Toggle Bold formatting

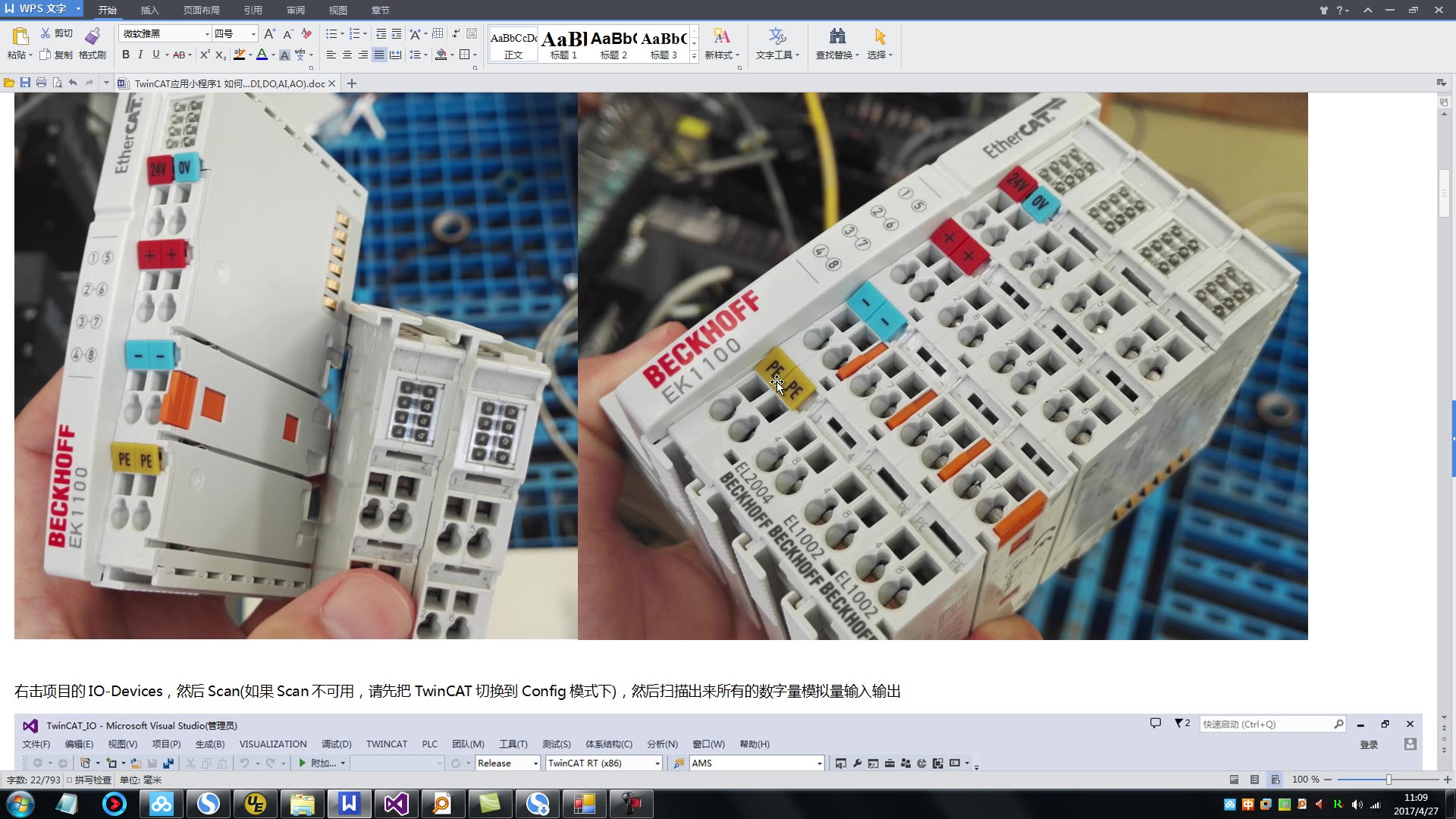point(126,55)
